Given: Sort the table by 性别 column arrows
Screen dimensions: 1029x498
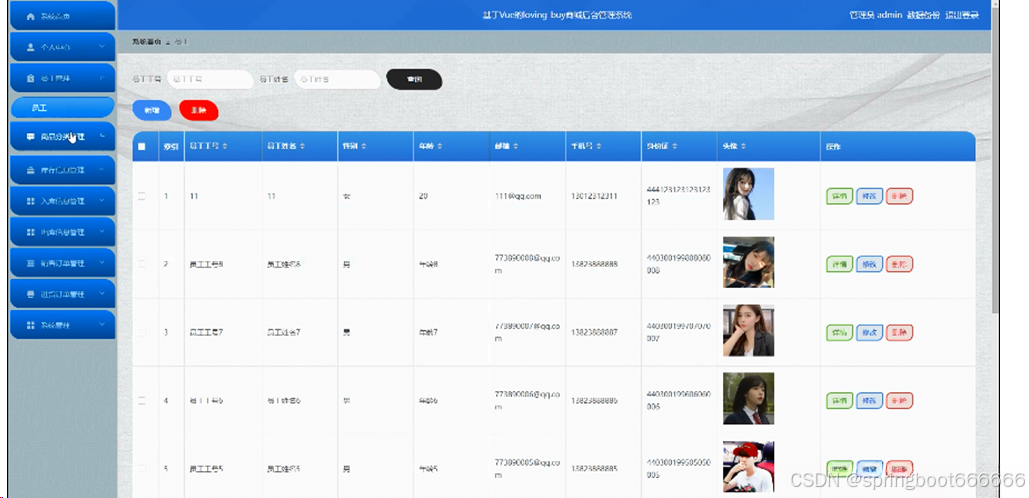Looking at the screenshot, I should [x=364, y=147].
